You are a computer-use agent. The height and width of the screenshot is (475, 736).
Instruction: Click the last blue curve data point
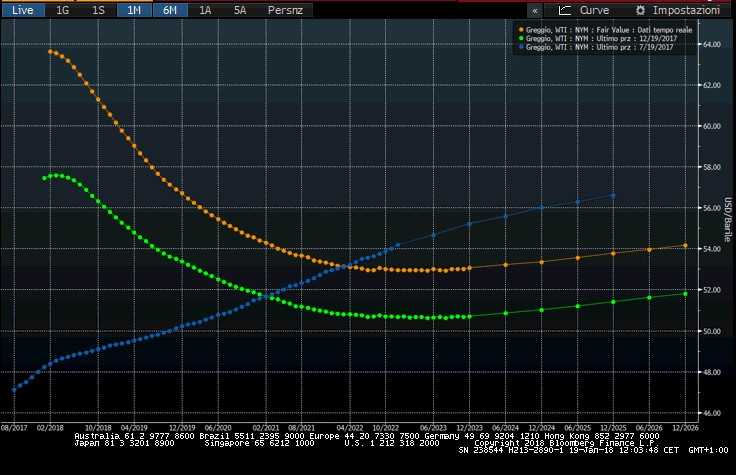[613, 195]
